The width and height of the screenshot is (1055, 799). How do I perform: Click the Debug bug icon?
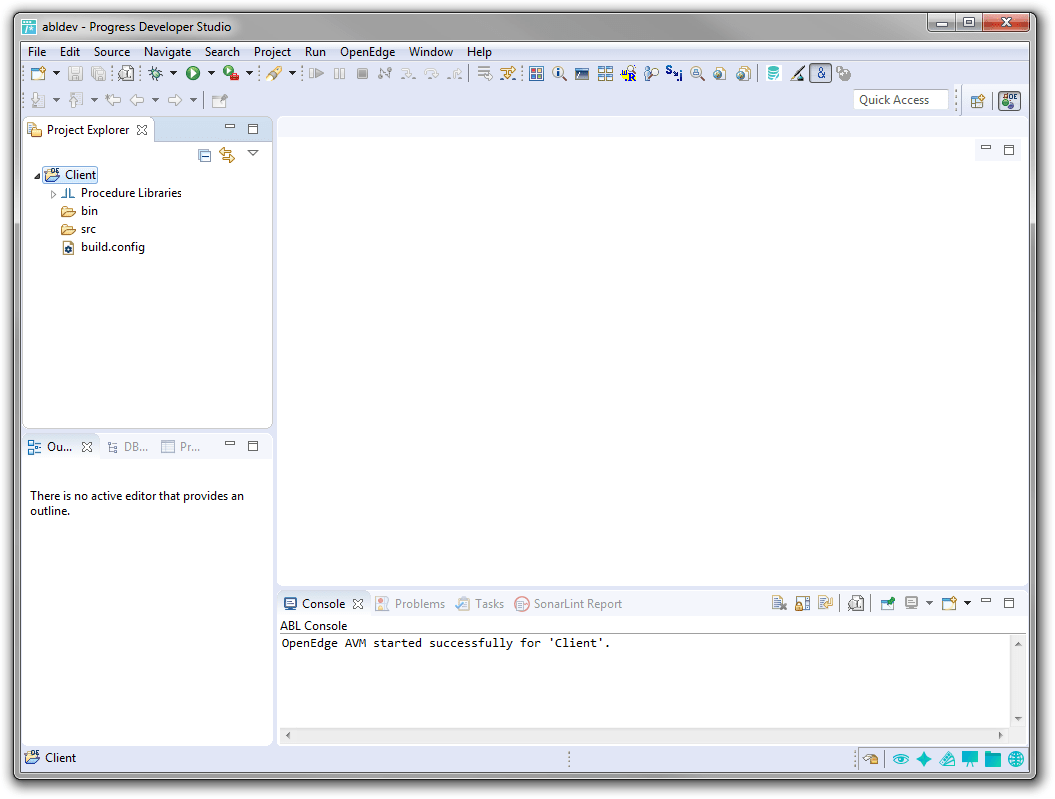[x=156, y=73]
